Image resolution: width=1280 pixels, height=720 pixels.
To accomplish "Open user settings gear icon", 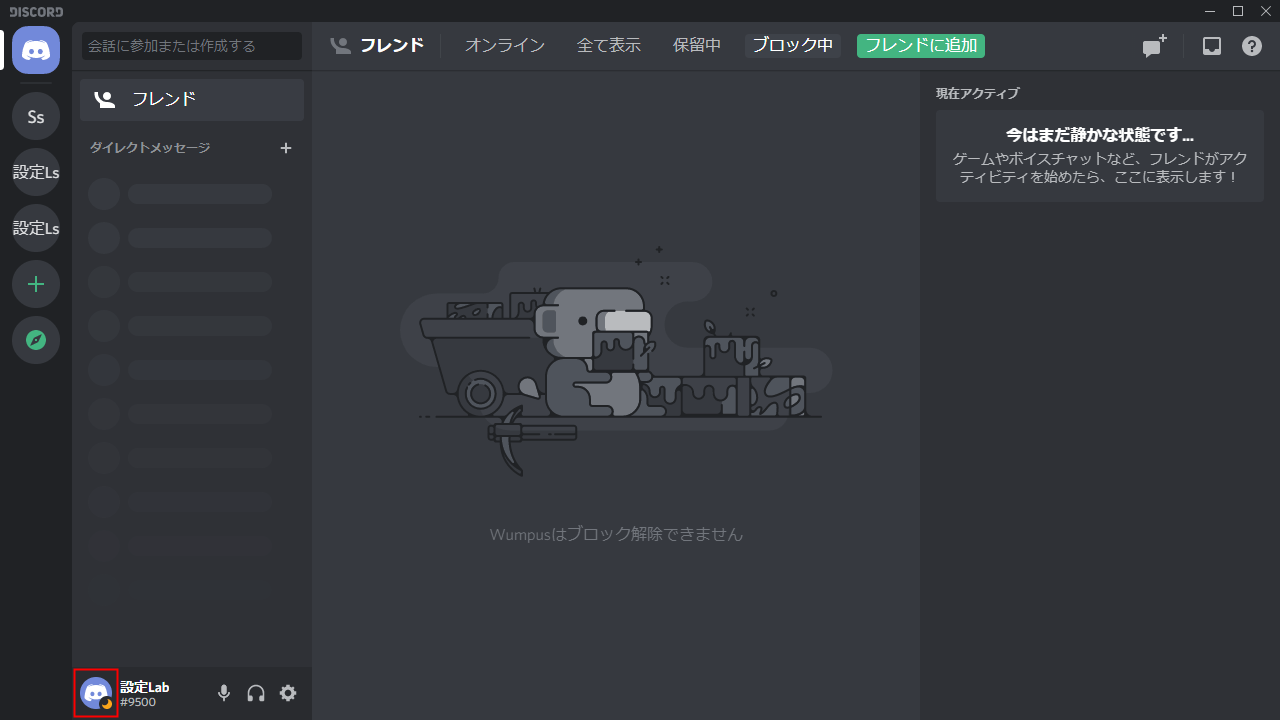I will click(x=288, y=693).
